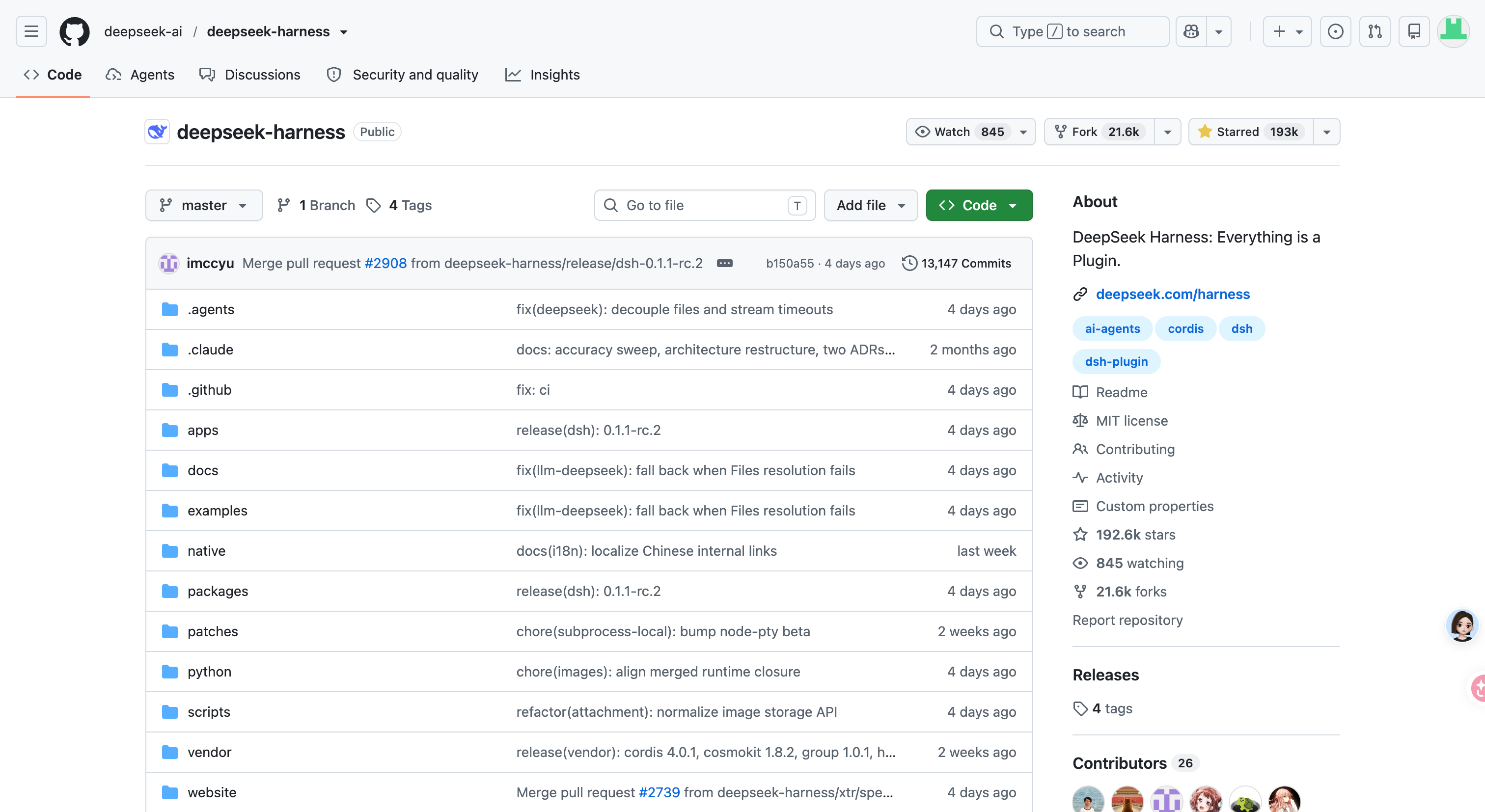Open the .claude folder
This screenshot has height=812, width=1485.
point(210,349)
